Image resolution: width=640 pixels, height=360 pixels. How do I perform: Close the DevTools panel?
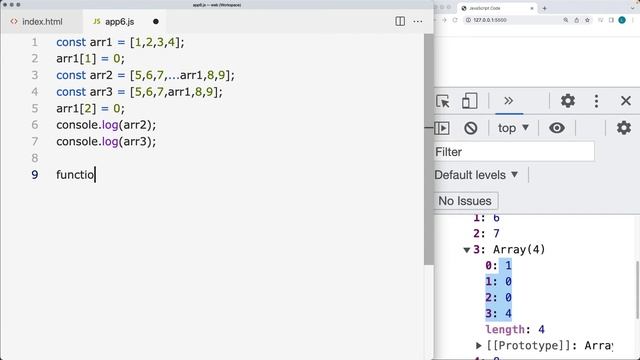(x=626, y=101)
